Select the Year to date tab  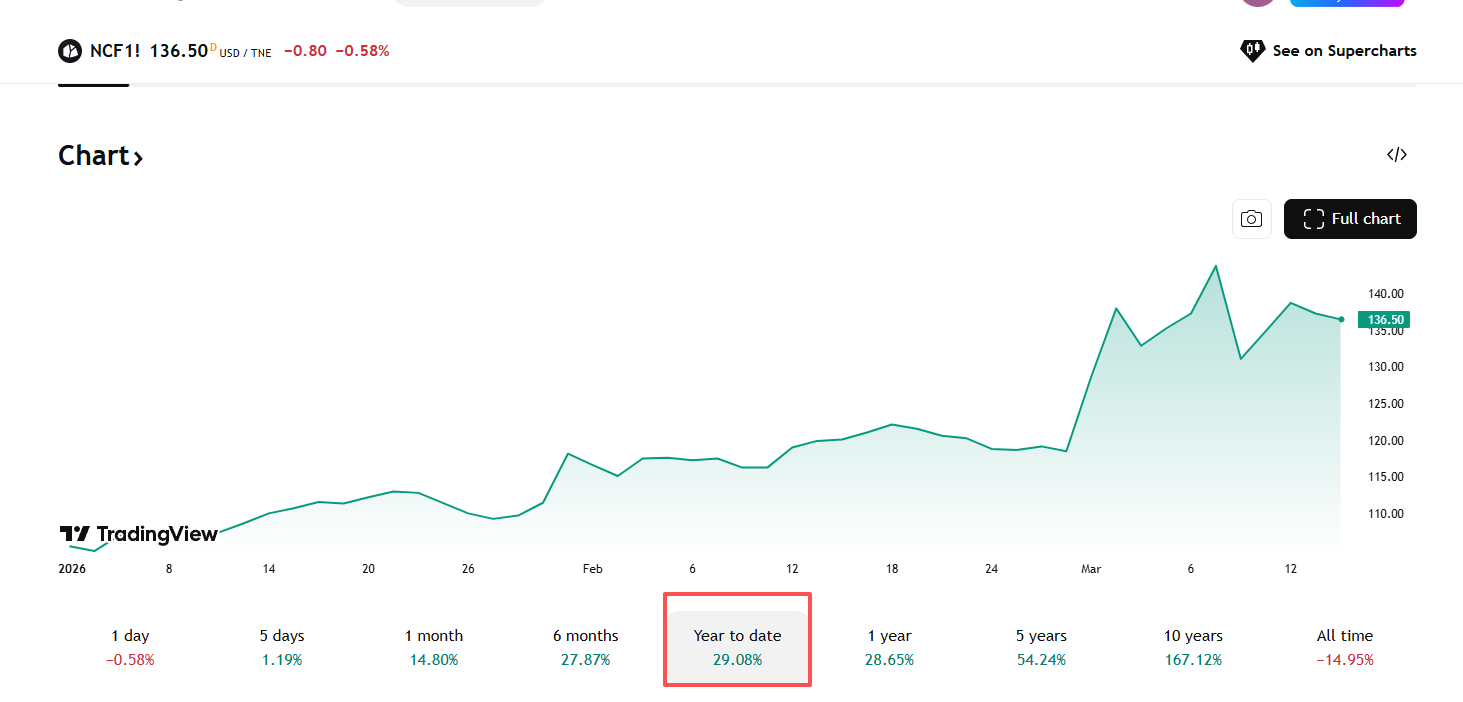[x=738, y=647]
